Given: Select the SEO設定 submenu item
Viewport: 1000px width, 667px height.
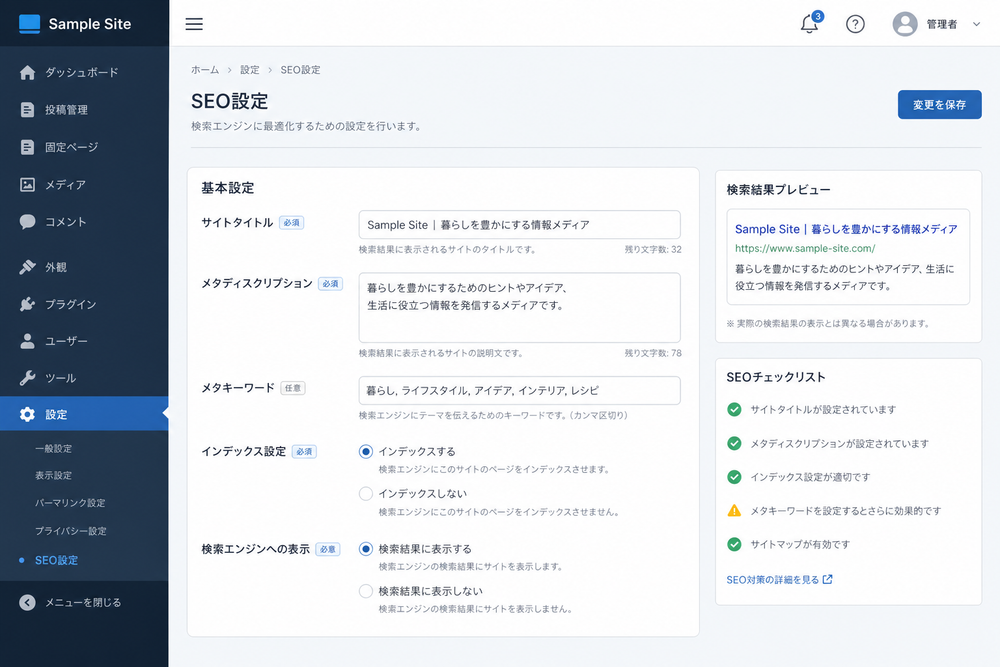Looking at the screenshot, I should click(x=56, y=561).
